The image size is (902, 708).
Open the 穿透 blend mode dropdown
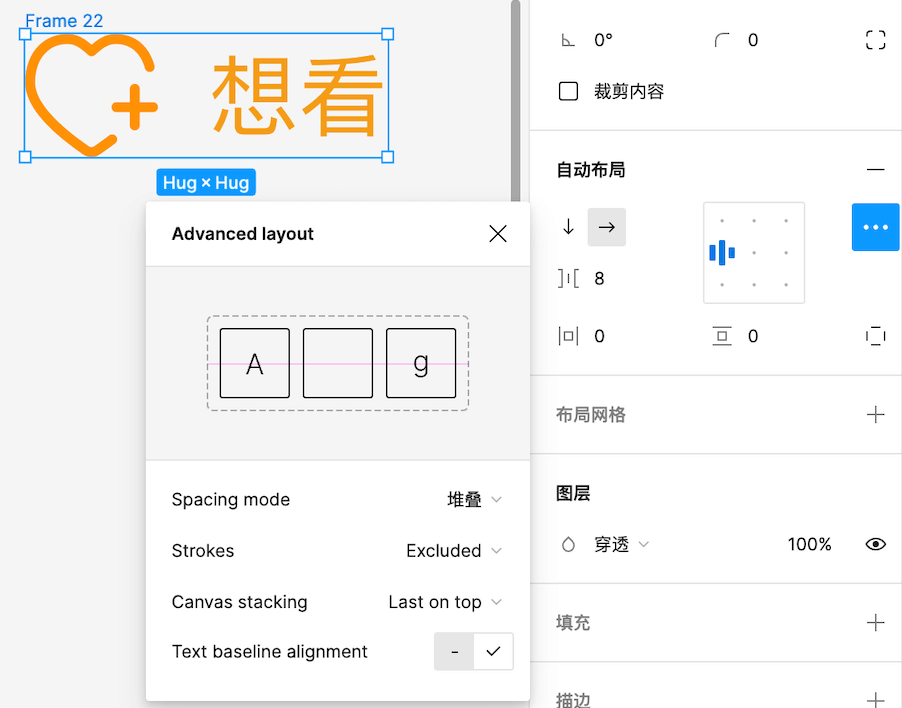tap(622, 544)
